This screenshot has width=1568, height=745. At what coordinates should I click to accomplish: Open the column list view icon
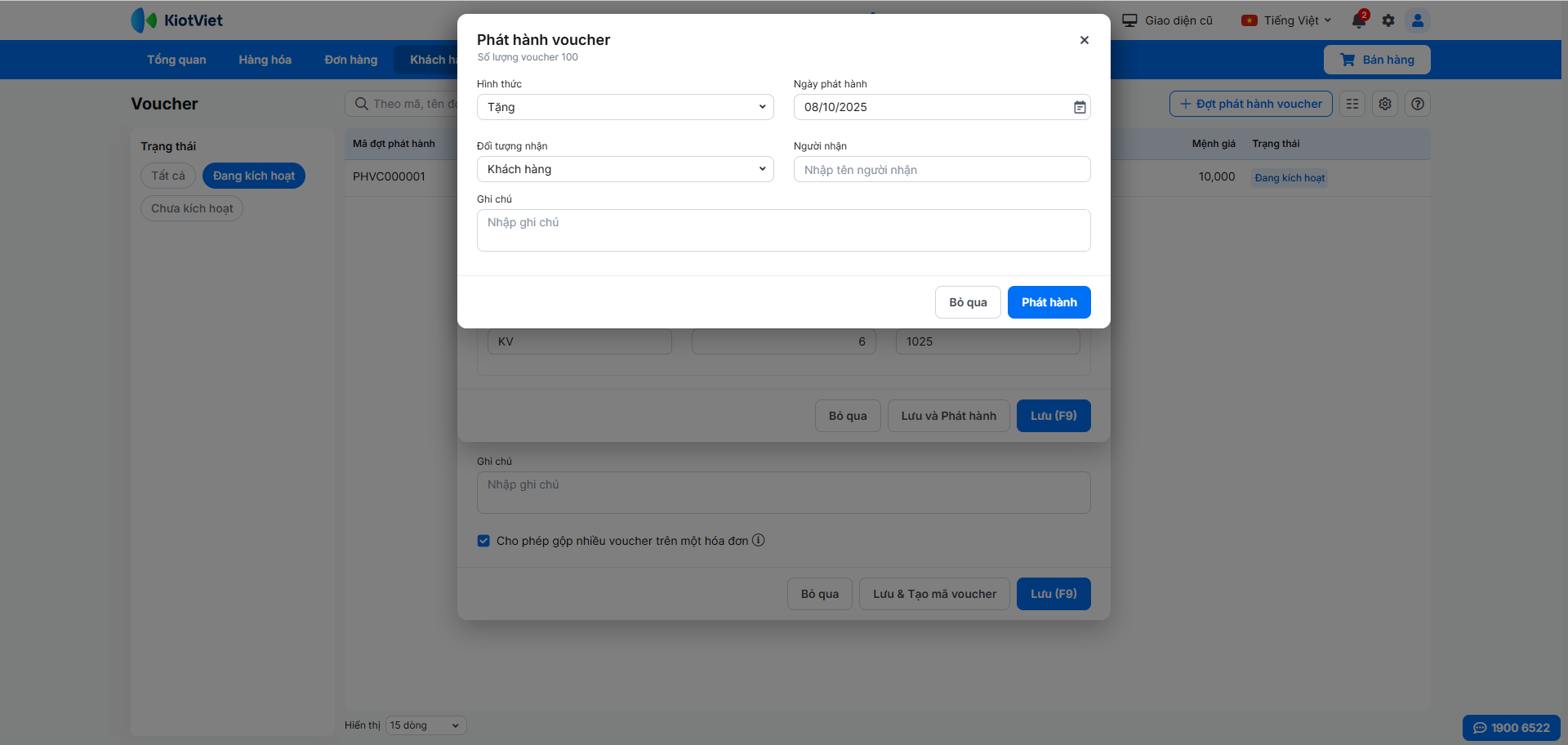click(1352, 104)
